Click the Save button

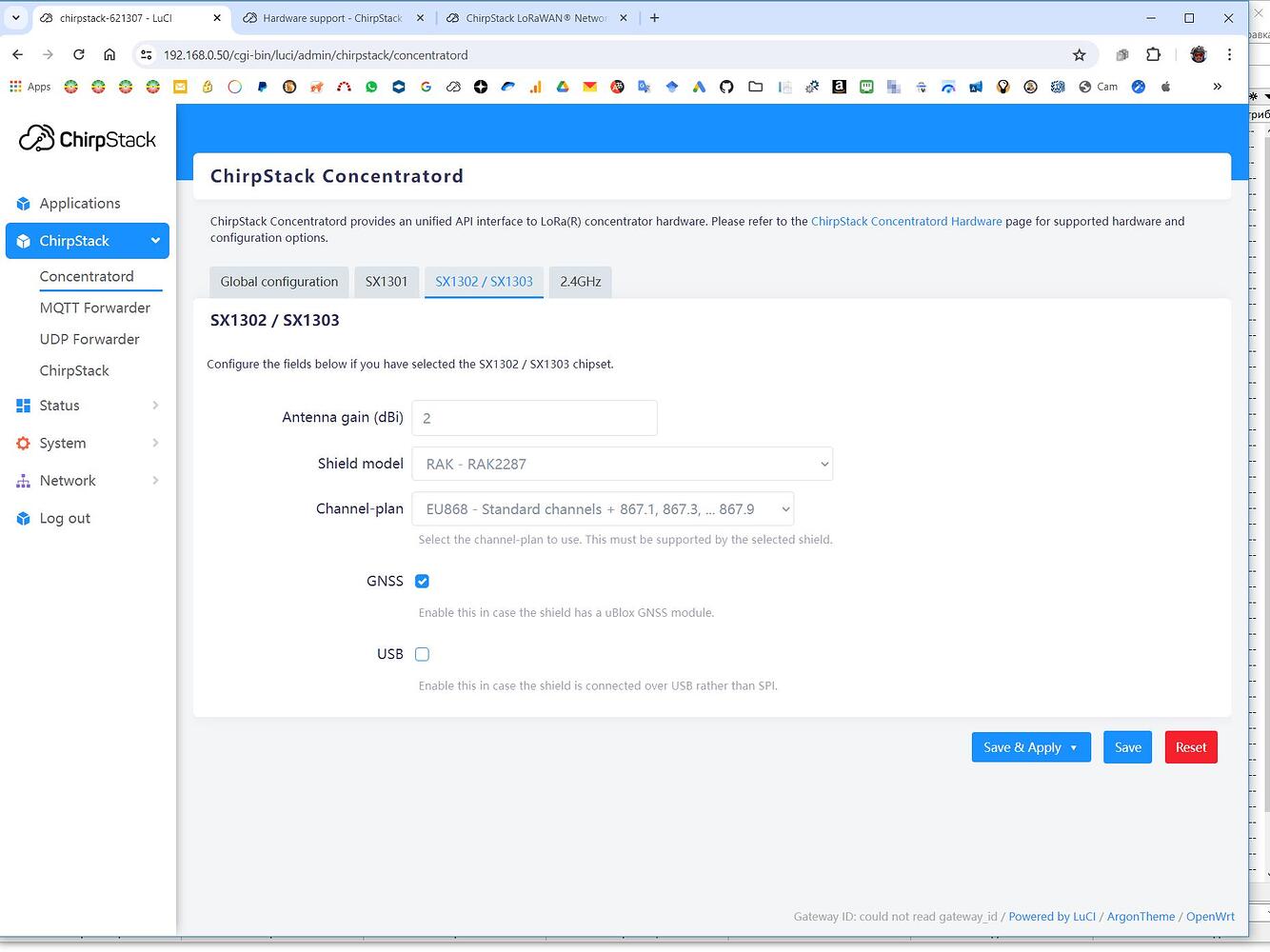point(1128,747)
